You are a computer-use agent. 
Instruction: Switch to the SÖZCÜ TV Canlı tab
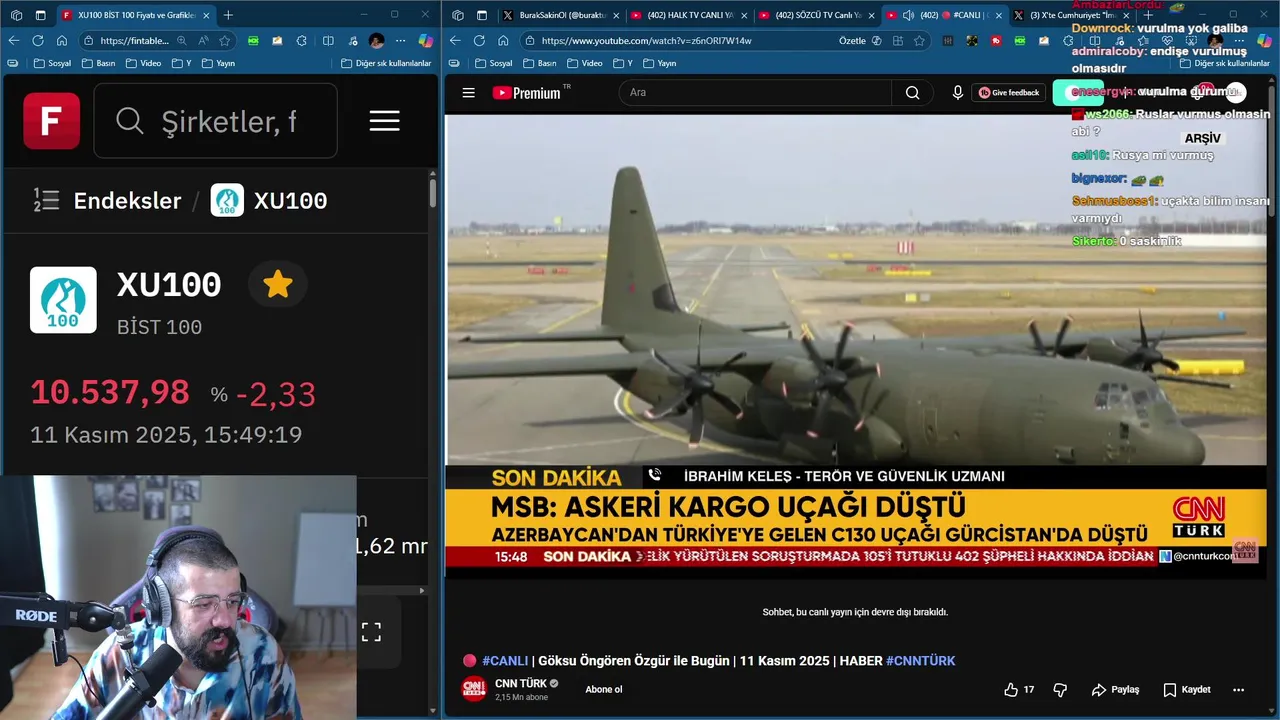[816, 15]
